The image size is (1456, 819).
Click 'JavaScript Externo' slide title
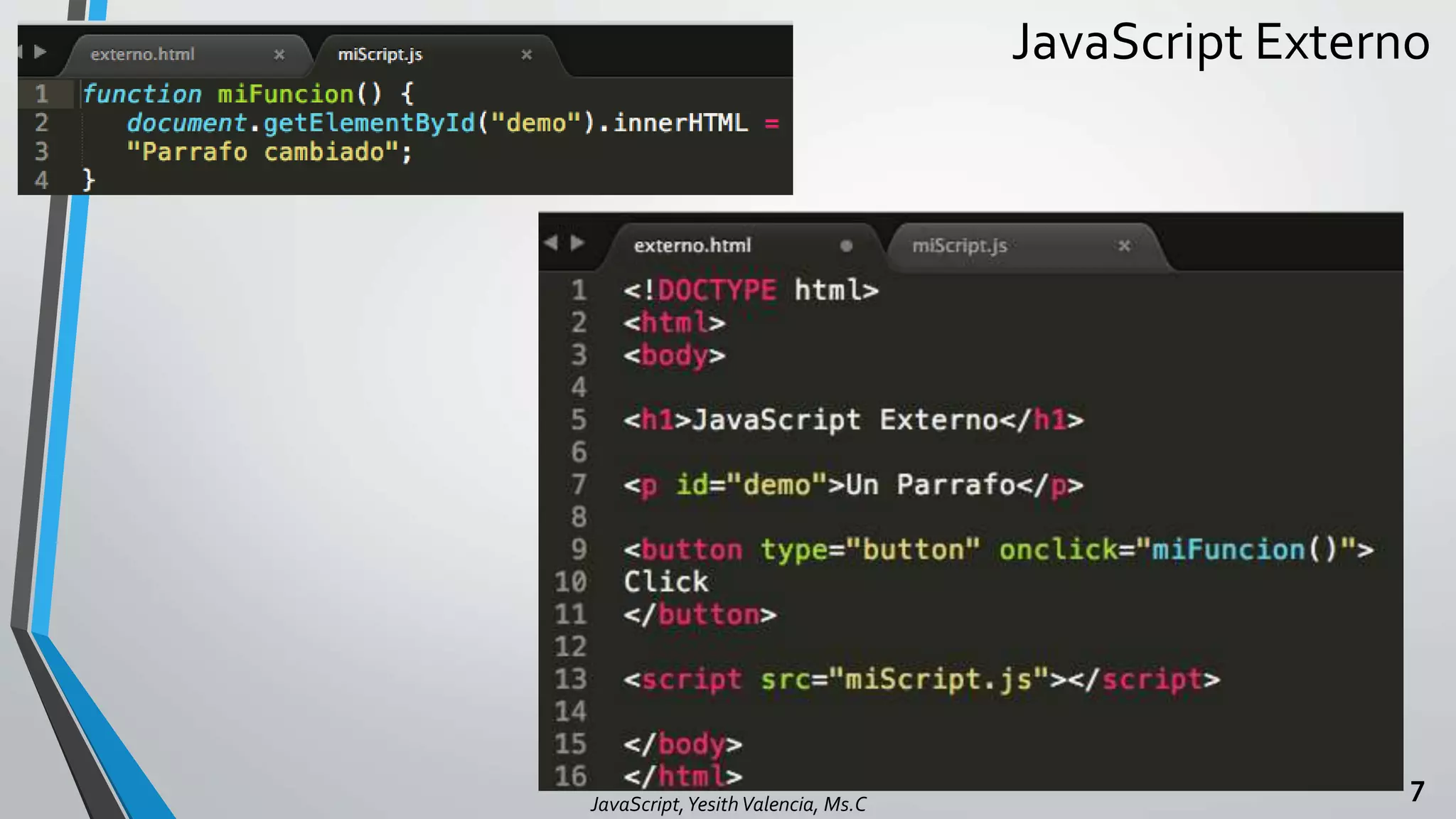pyautogui.click(x=1221, y=42)
